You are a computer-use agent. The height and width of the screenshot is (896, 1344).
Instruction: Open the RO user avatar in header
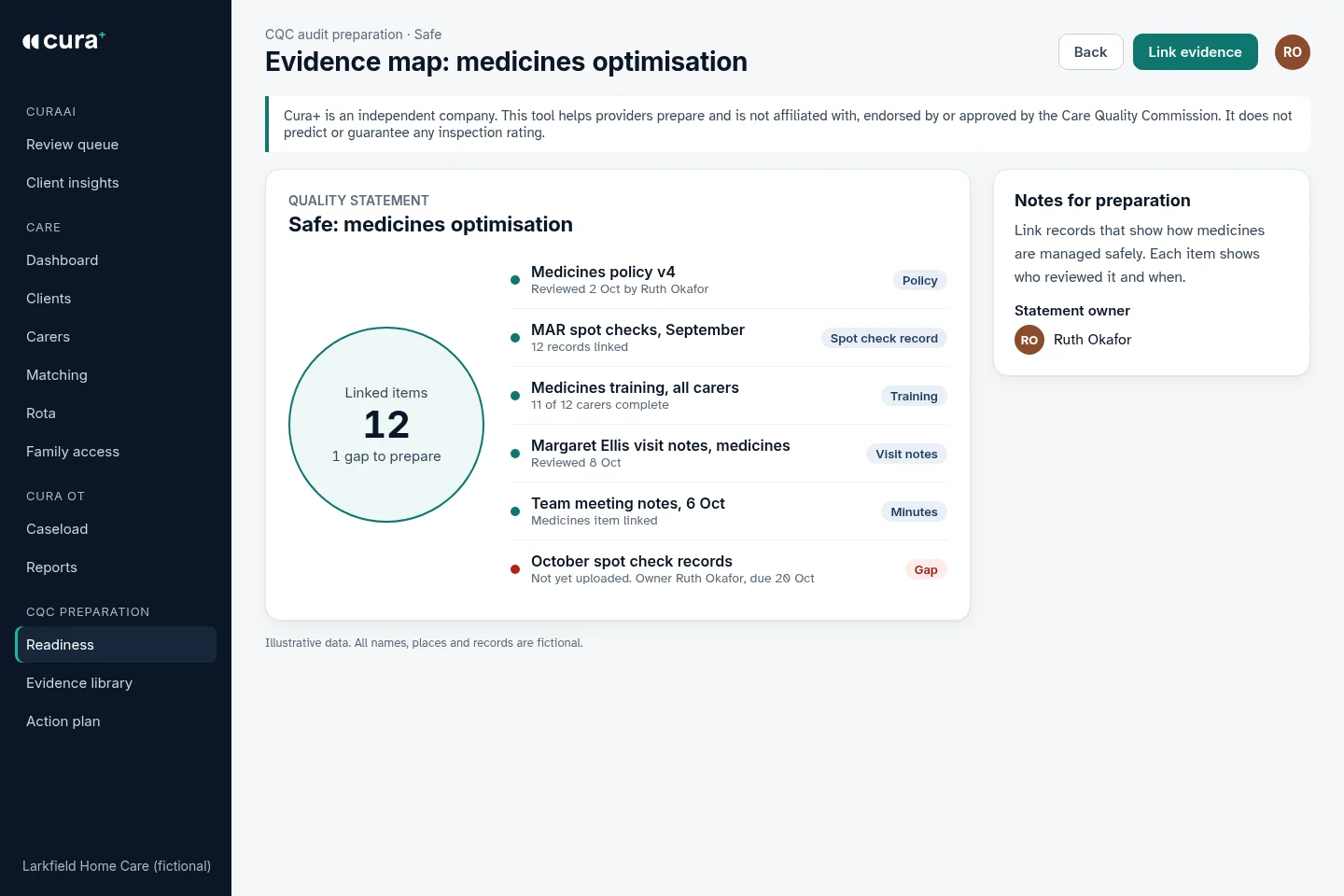(1293, 52)
